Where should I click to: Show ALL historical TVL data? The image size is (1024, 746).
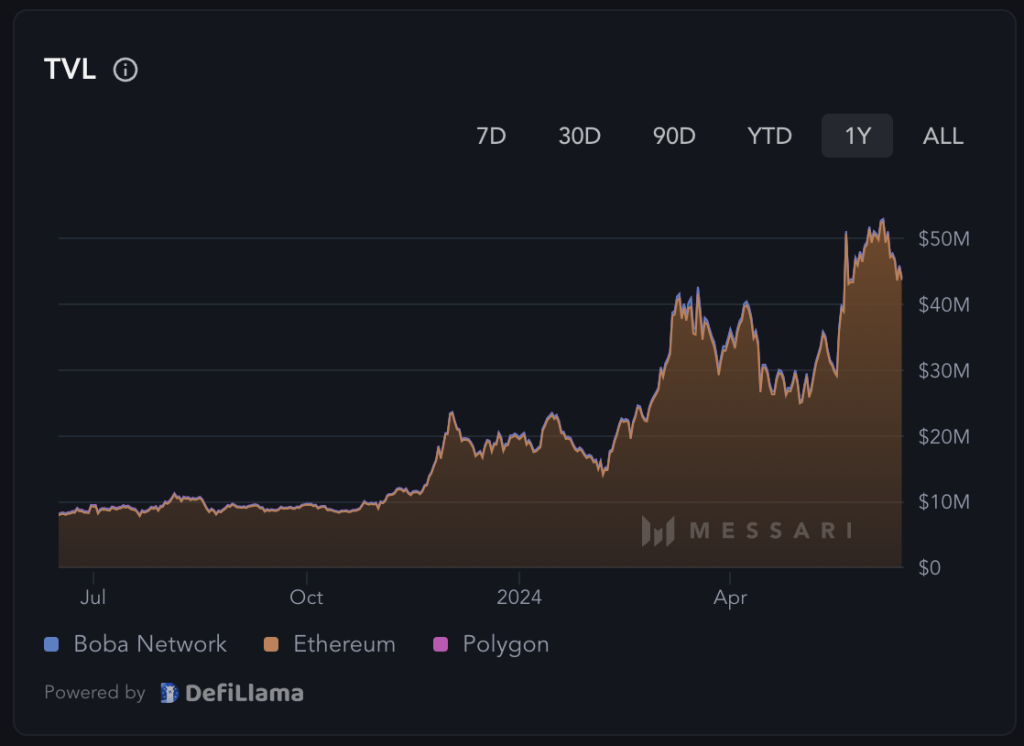[x=943, y=136]
